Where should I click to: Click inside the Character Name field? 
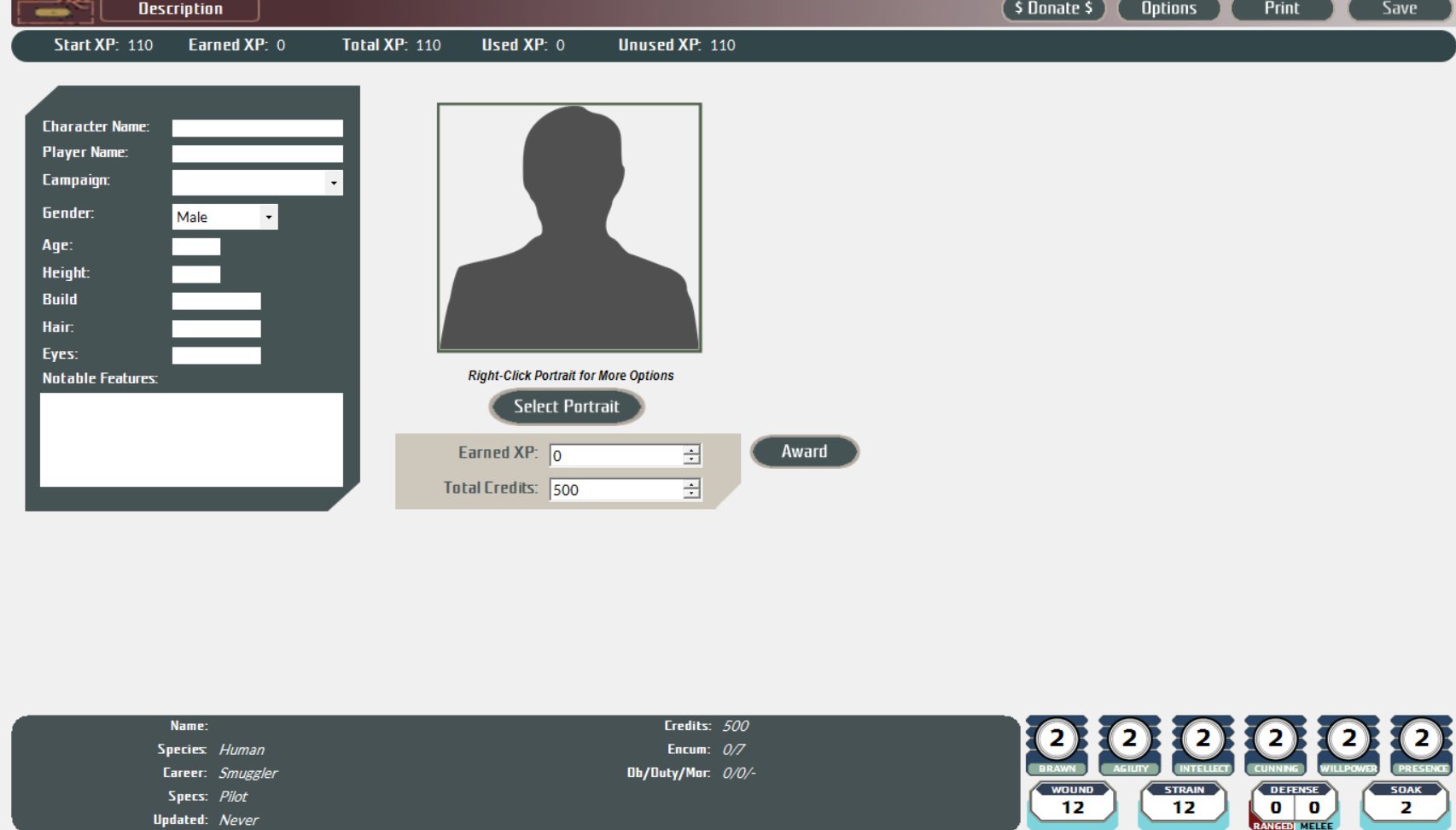[x=256, y=126]
